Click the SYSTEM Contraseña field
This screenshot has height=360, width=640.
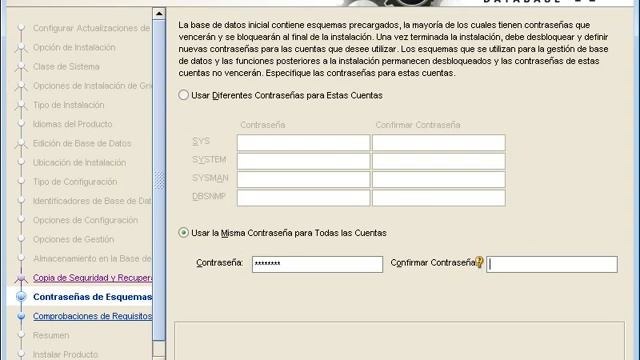(303, 161)
